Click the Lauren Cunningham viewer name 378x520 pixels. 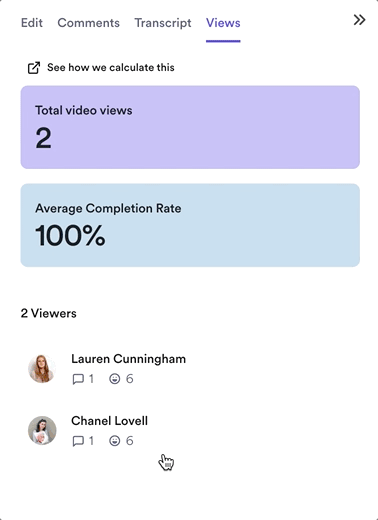click(128, 359)
